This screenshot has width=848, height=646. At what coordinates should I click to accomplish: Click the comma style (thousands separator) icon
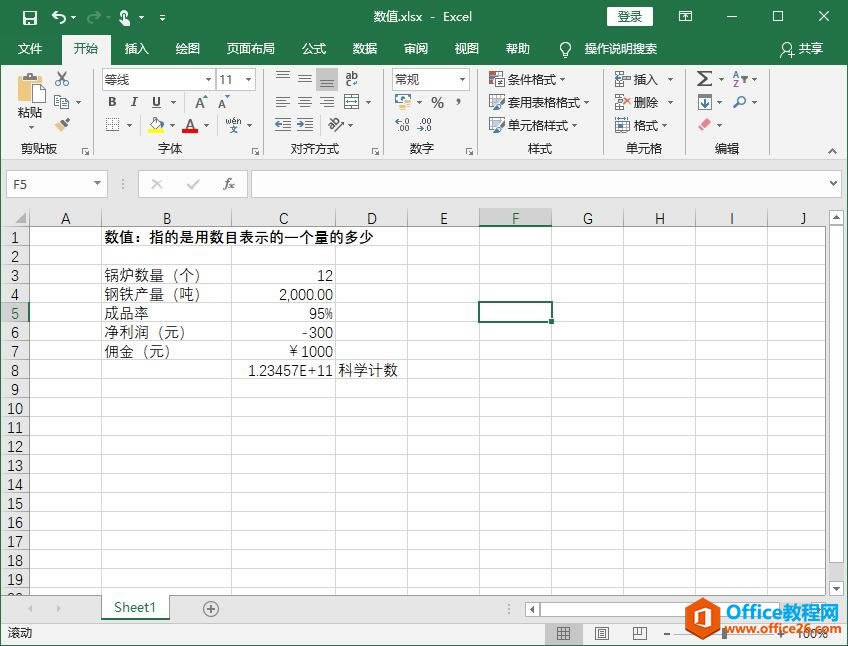click(x=459, y=102)
